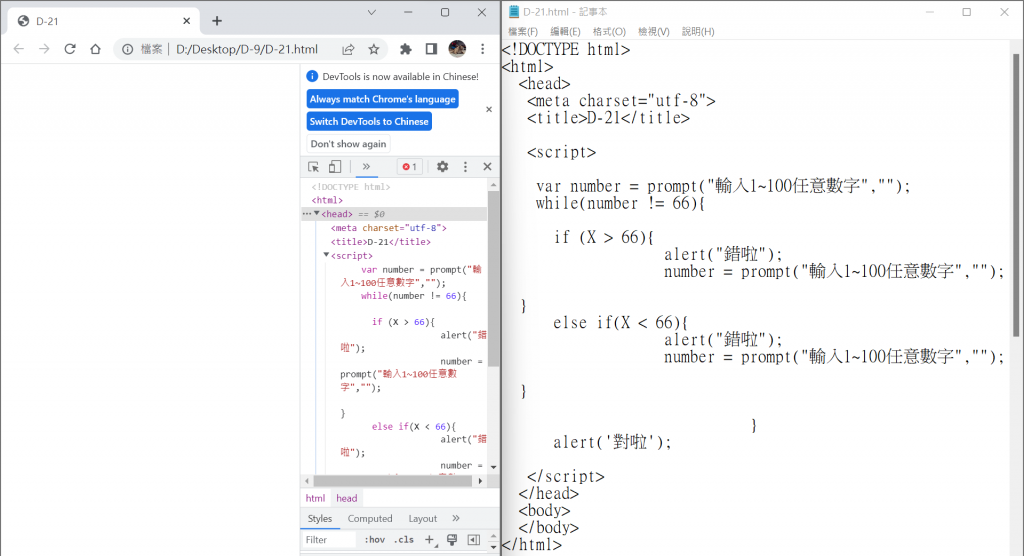Toggle computed styles sidebar icon

(473, 540)
